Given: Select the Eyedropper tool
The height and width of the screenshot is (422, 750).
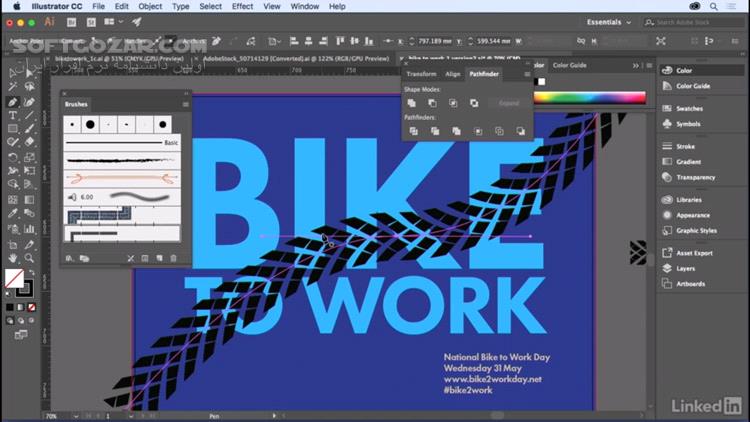Looking at the screenshot, I should (x=12, y=213).
